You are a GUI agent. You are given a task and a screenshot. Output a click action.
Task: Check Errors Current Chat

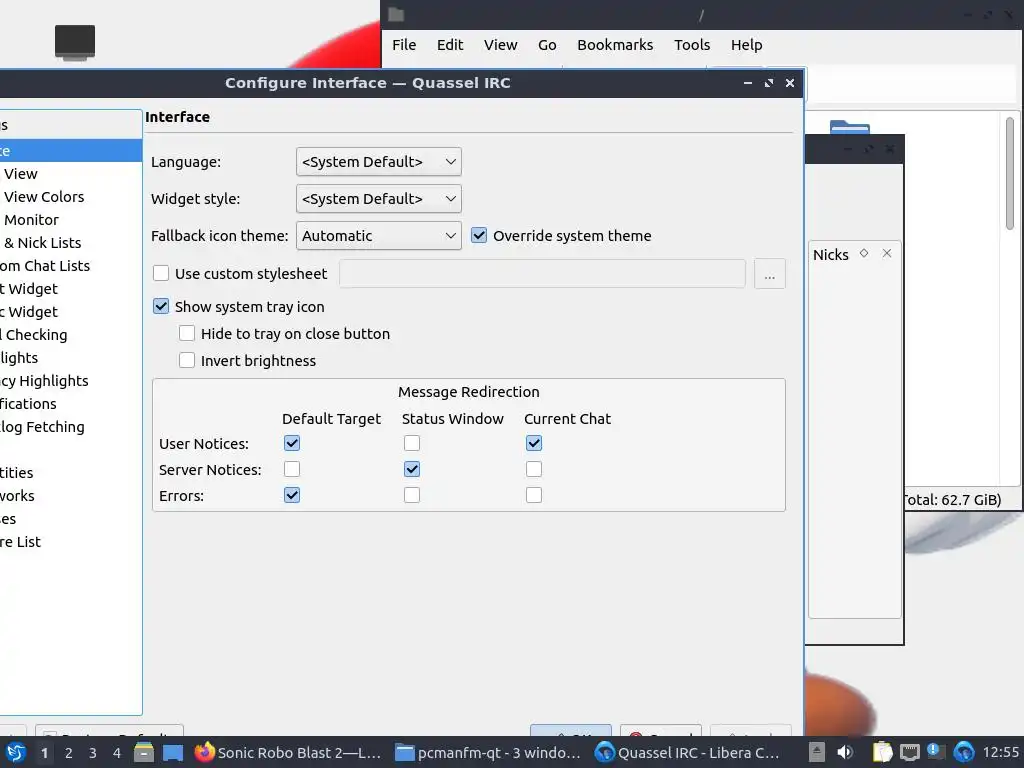pos(534,495)
